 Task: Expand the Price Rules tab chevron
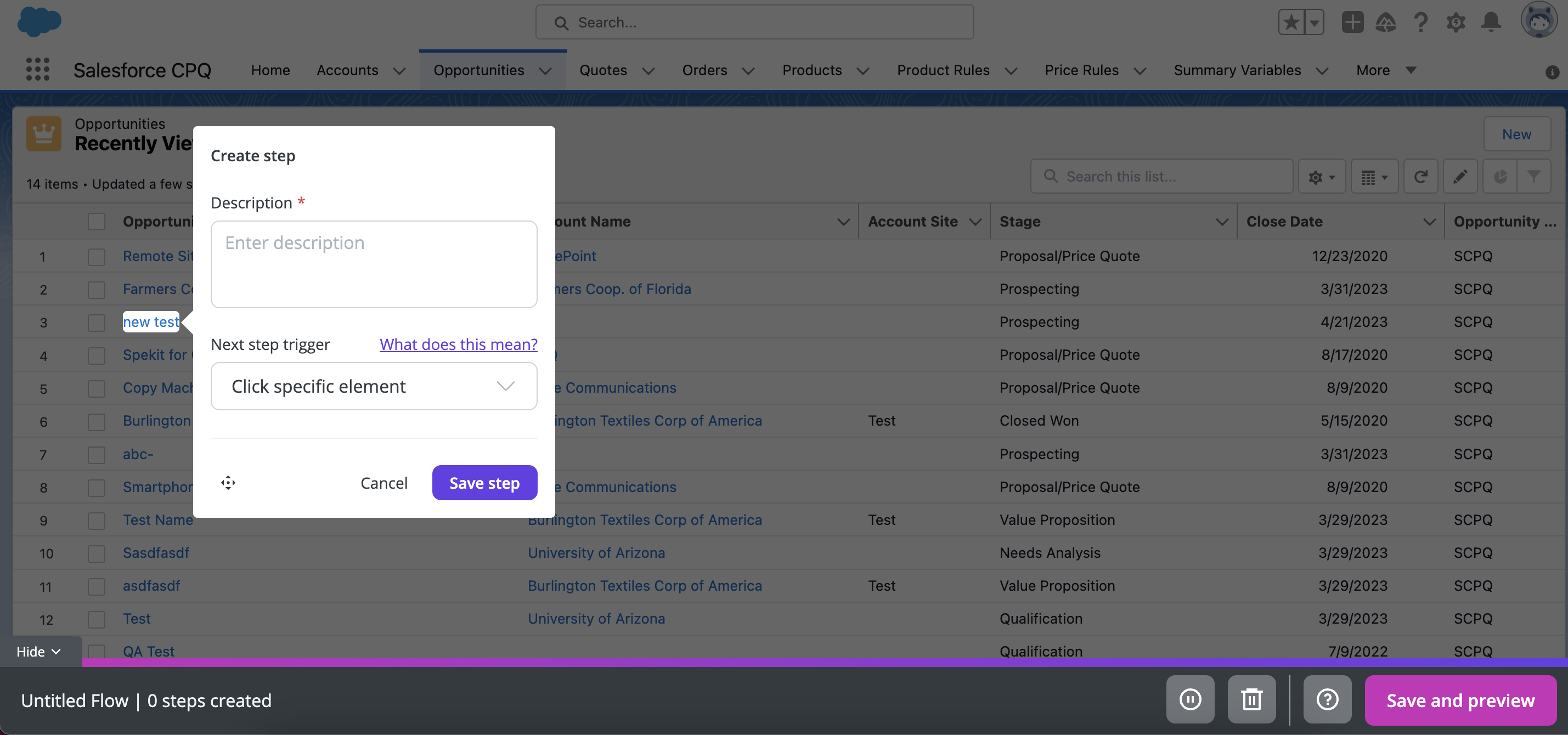(x=1140, y=71)
